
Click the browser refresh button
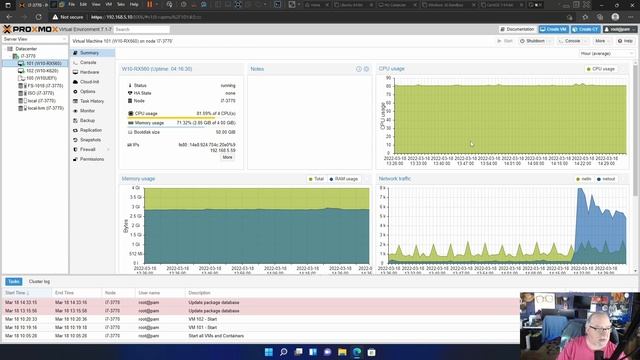(38, 17)
